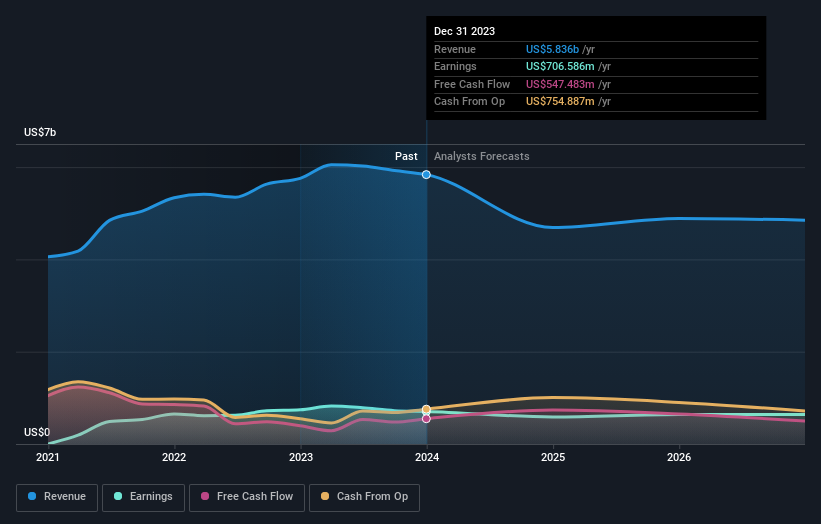Click the 2026 axis label
The width and height of the screenshot is (821, 524).
click(679, 458)
